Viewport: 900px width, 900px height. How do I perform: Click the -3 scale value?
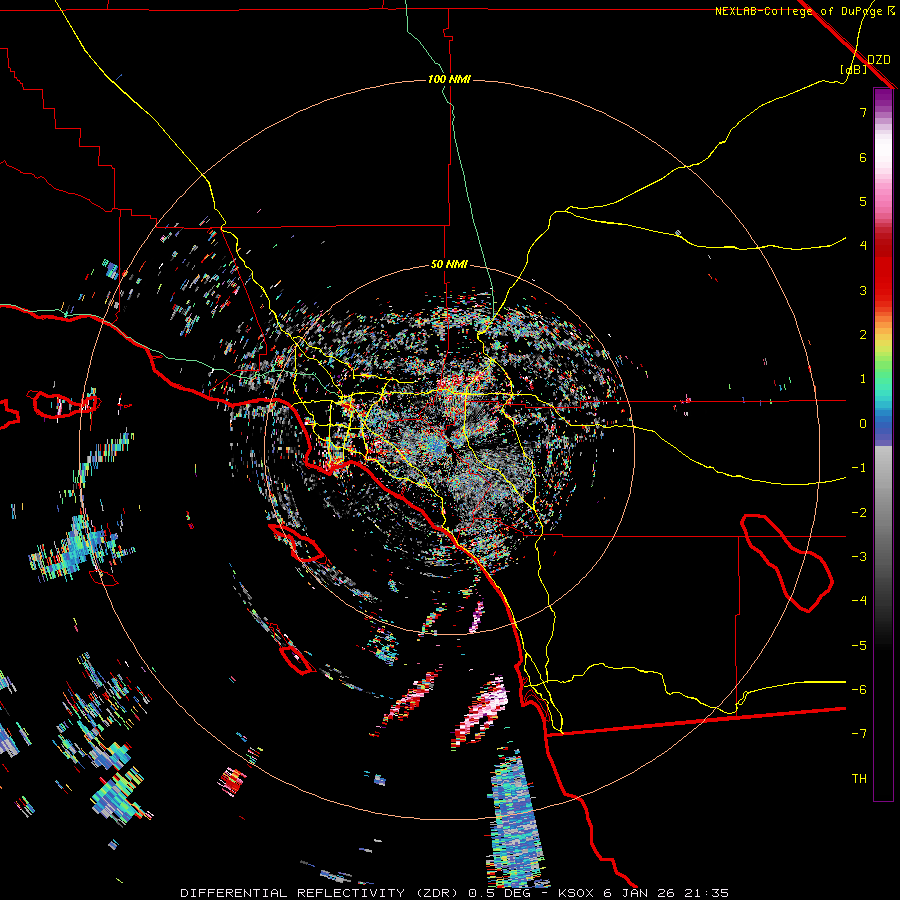[x=859, y=557]
